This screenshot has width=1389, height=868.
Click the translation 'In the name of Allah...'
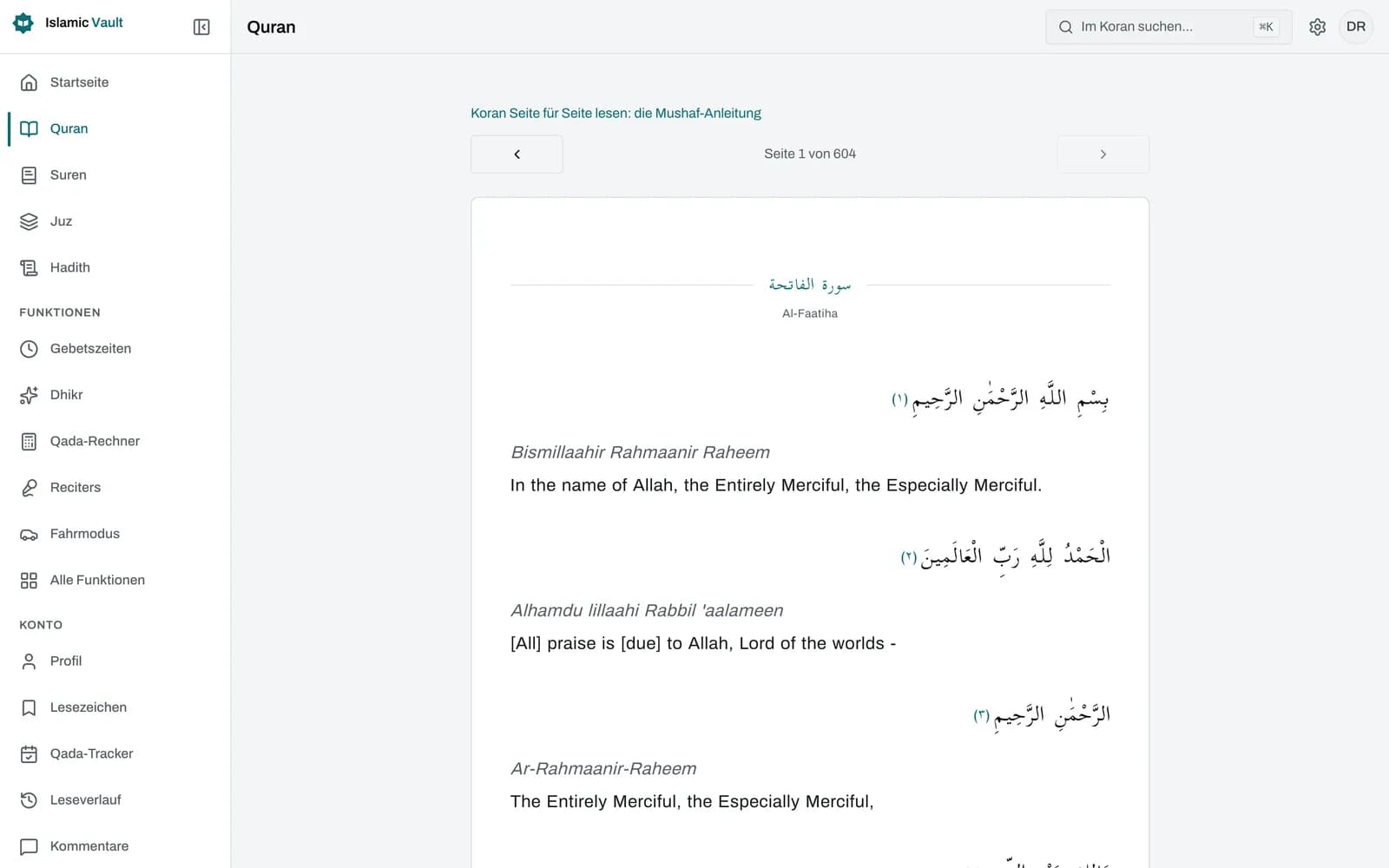pos(776,485)
